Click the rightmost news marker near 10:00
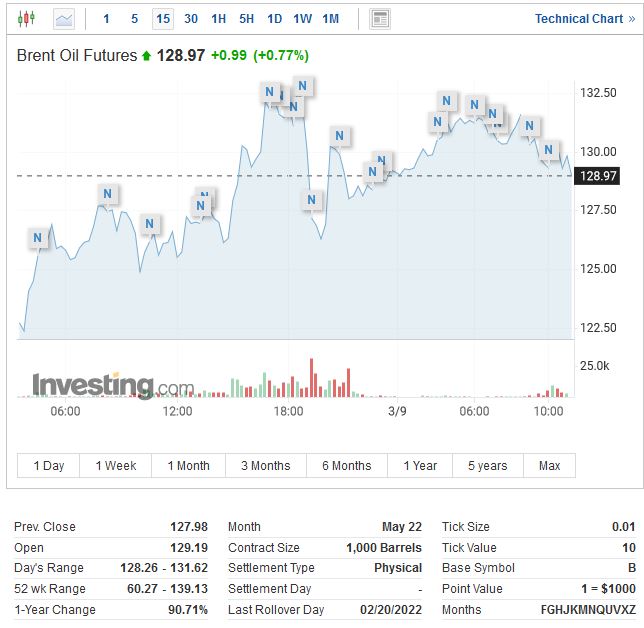 [x=549, y=150]
